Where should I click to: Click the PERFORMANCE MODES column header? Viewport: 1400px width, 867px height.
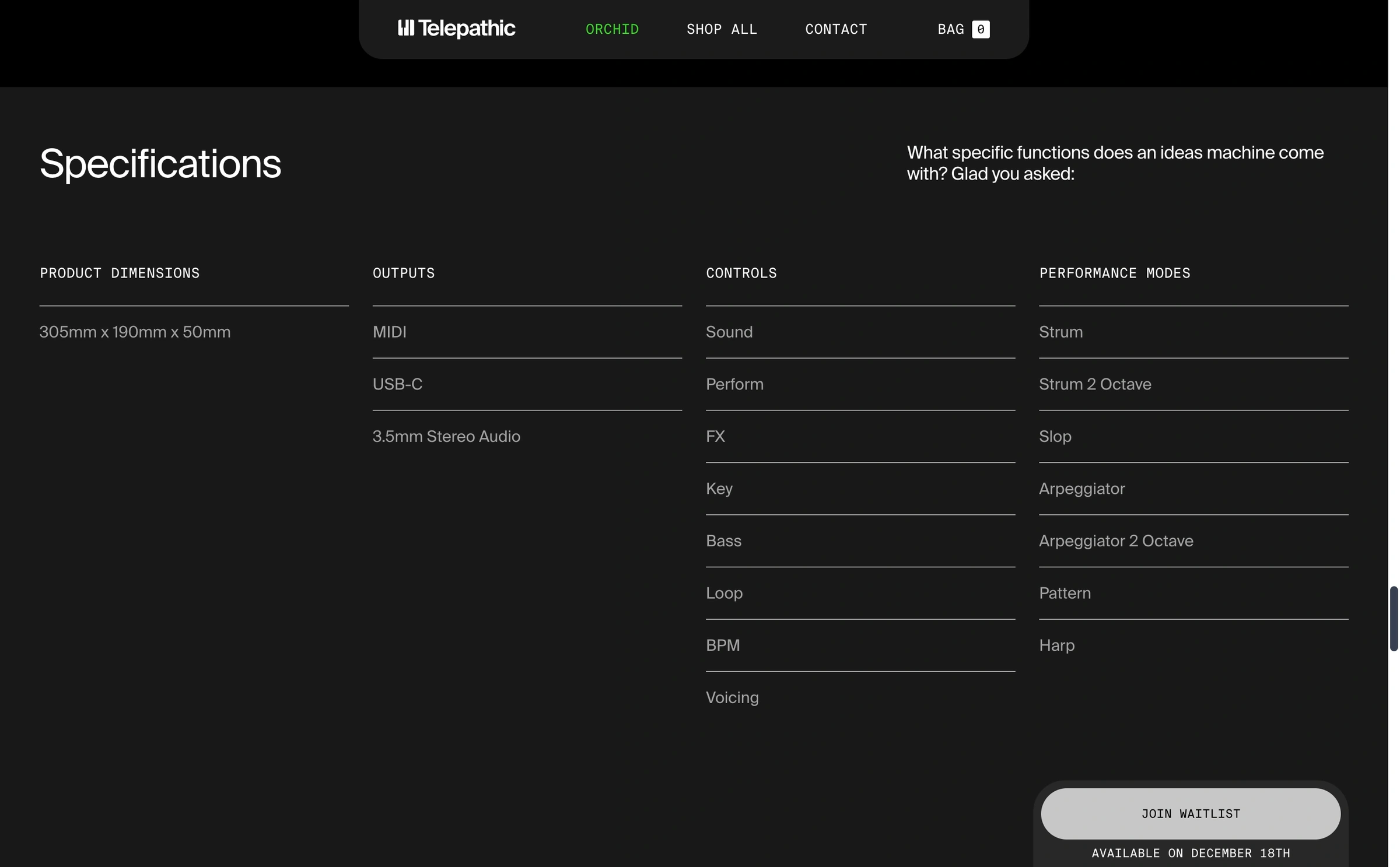tap(1114, 273)
